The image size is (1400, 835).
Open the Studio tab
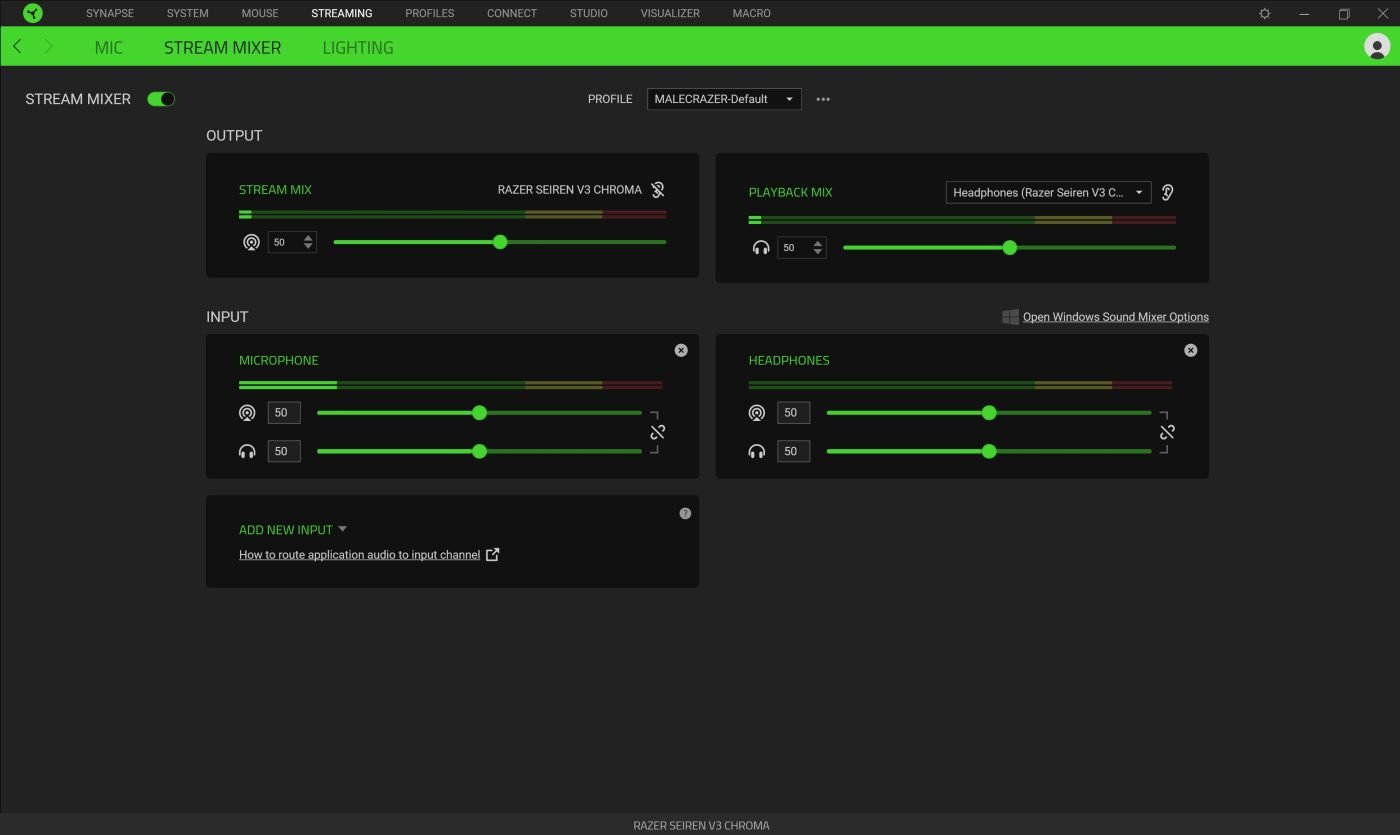(588, 13)
